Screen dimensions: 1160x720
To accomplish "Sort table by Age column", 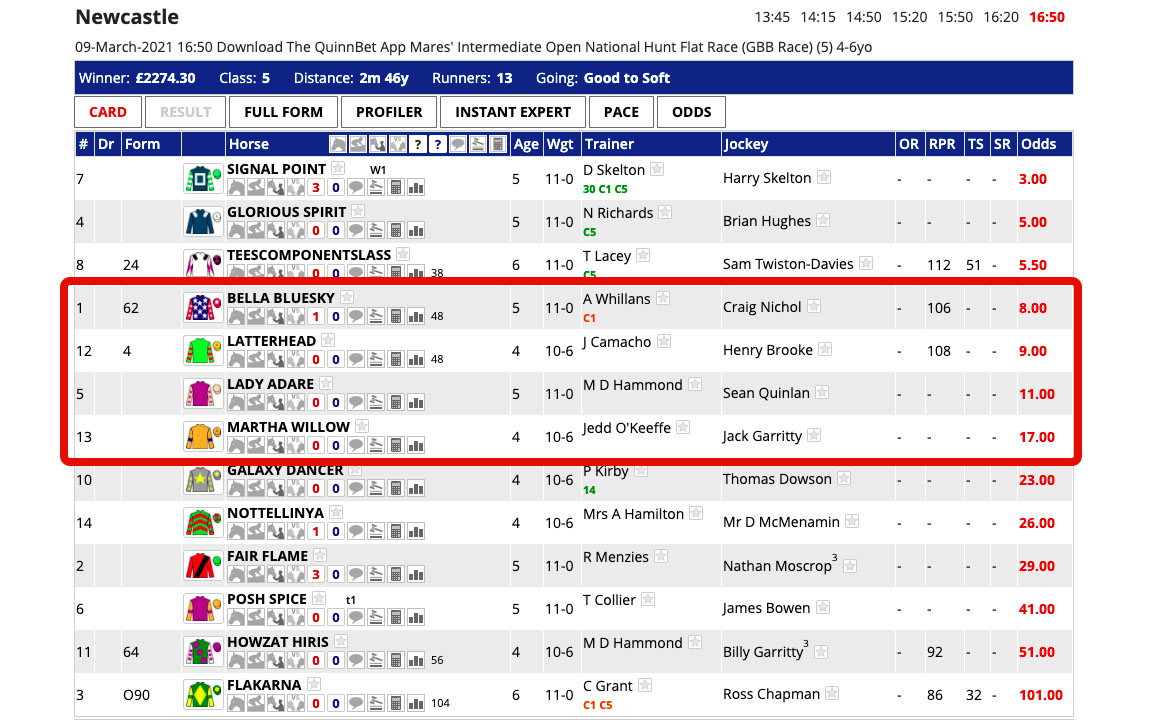I will [526, 144].
